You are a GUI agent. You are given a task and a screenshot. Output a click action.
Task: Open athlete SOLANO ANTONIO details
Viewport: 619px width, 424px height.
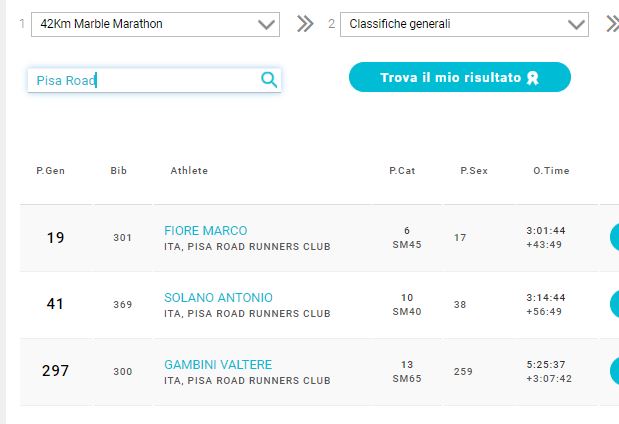tap(218, 298)
